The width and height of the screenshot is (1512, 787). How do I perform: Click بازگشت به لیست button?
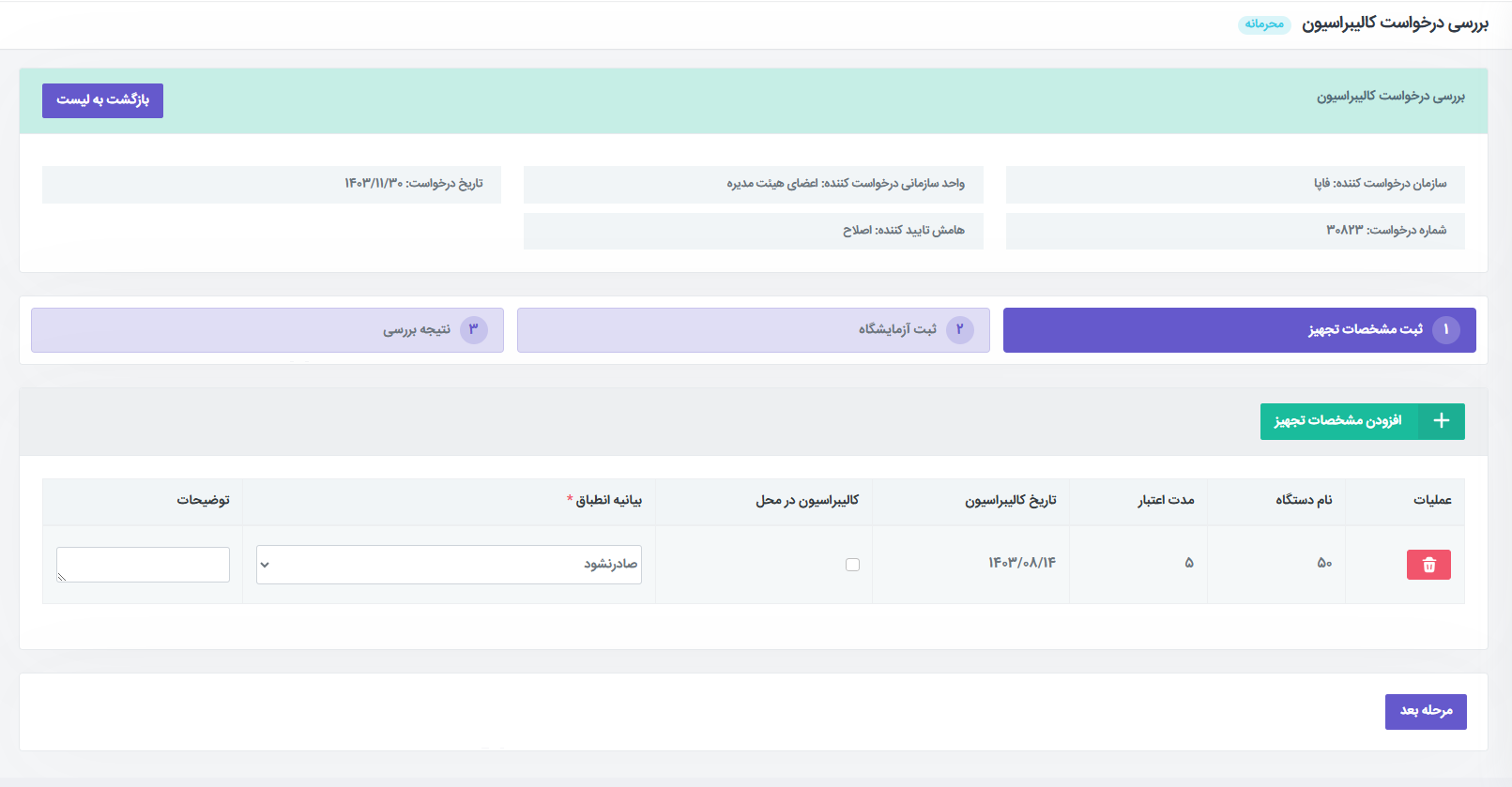pyautogui.click(x=102, y=100)
